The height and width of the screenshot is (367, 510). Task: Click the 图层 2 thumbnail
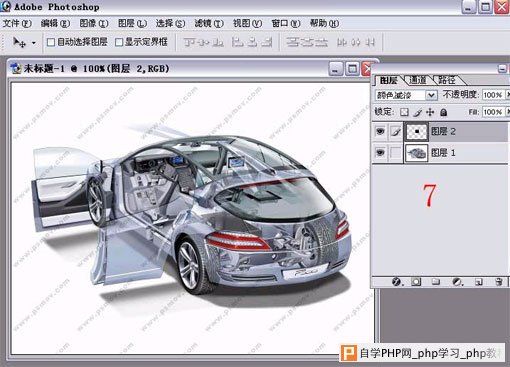tap(416, 132)
